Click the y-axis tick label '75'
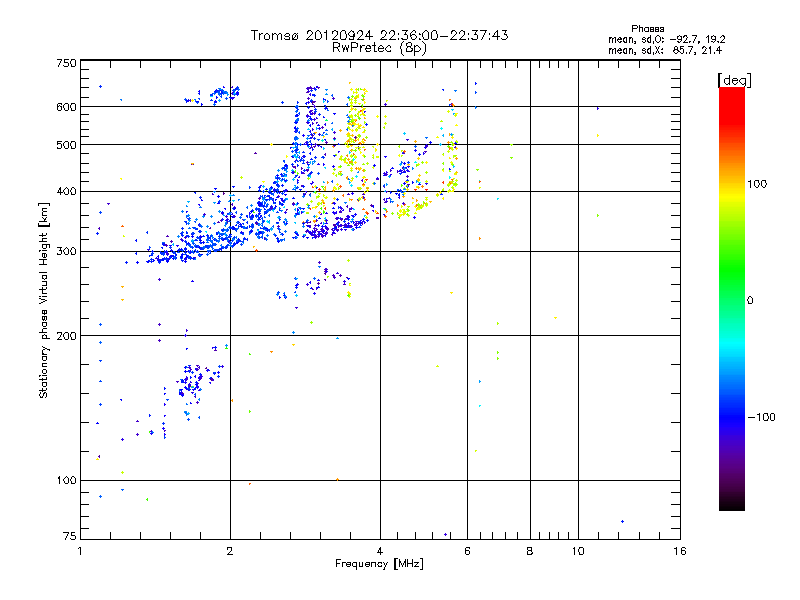800x600 pixels. pyautogui.click(x=70, y=536)
